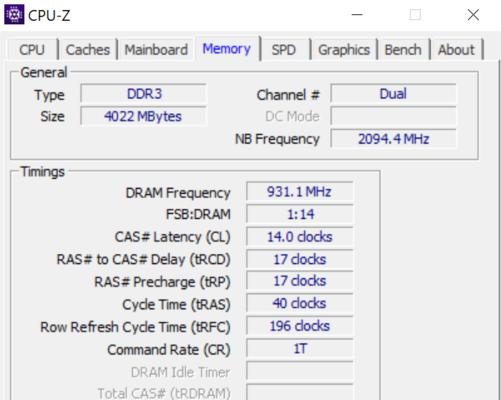Close the CPU-Z window
Image resolution: width=501 pixels, height=400 pixels.
point(473,15)
